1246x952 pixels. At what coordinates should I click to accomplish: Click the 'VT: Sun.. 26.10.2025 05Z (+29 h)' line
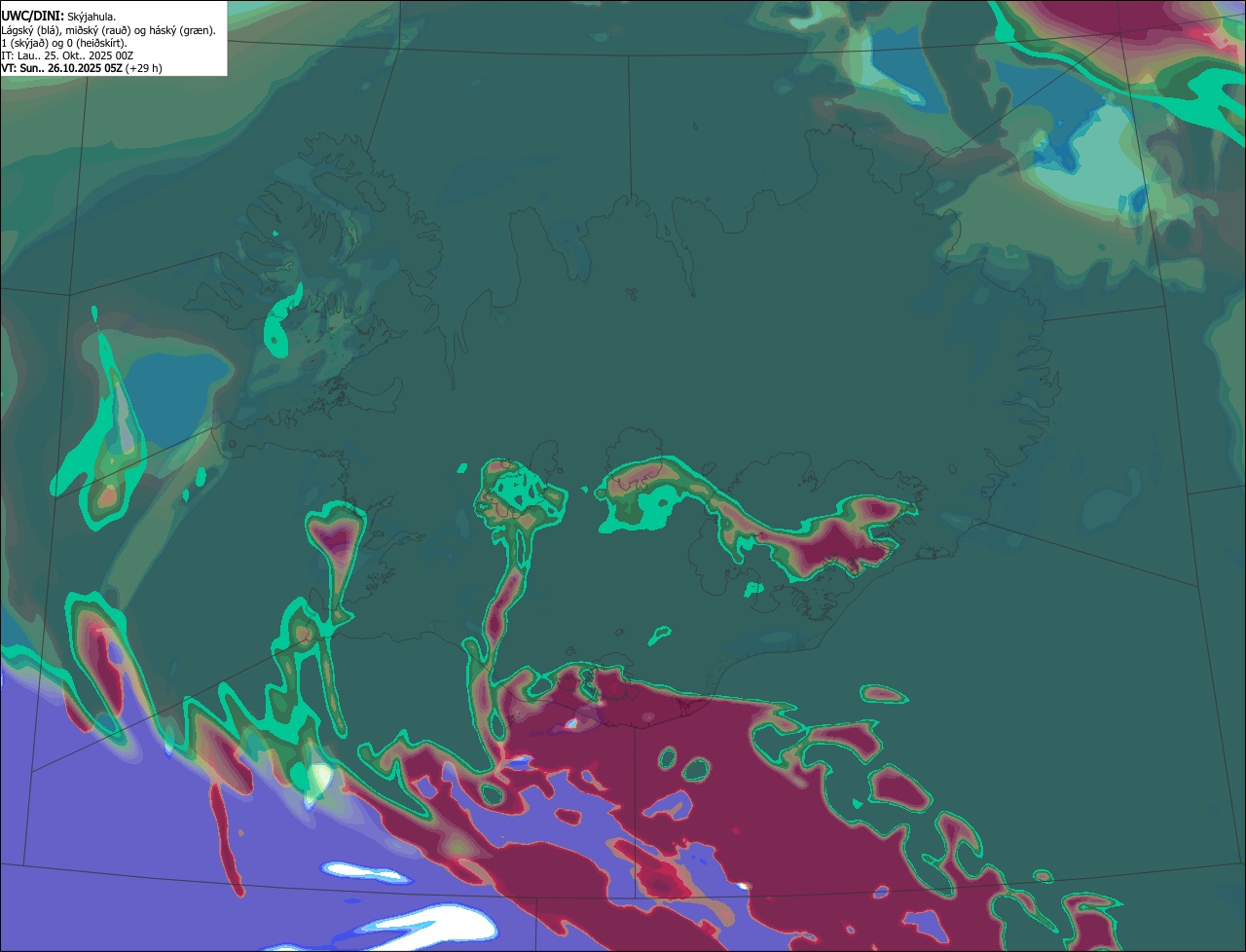click(82, 68)
